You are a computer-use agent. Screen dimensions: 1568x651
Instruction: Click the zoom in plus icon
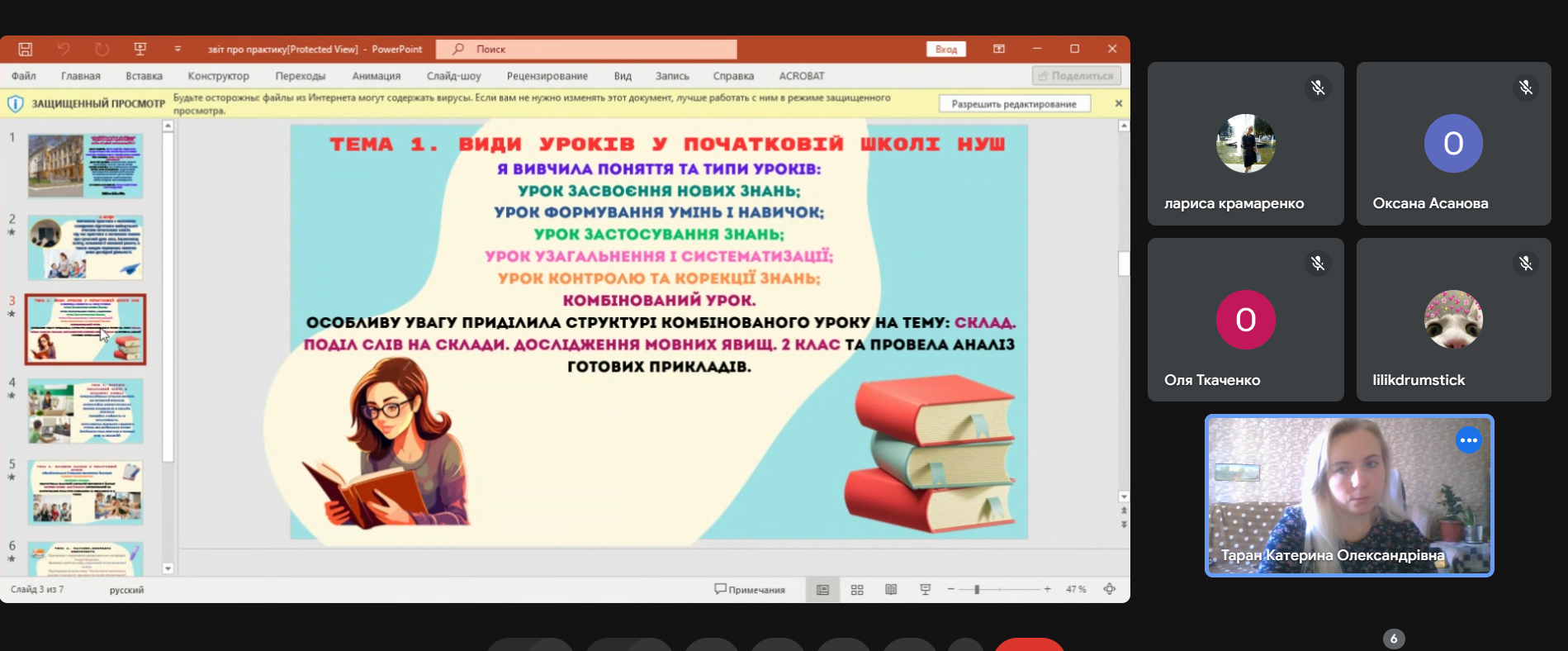(x=1047, y=589)
